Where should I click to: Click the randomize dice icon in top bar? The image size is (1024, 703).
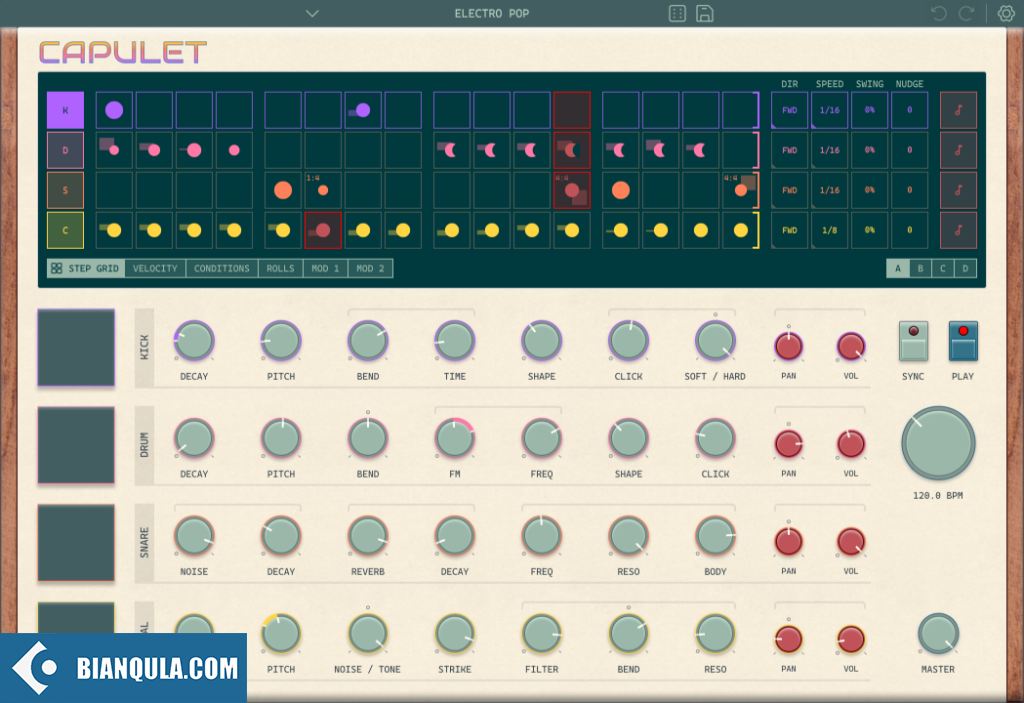(677, 14)
